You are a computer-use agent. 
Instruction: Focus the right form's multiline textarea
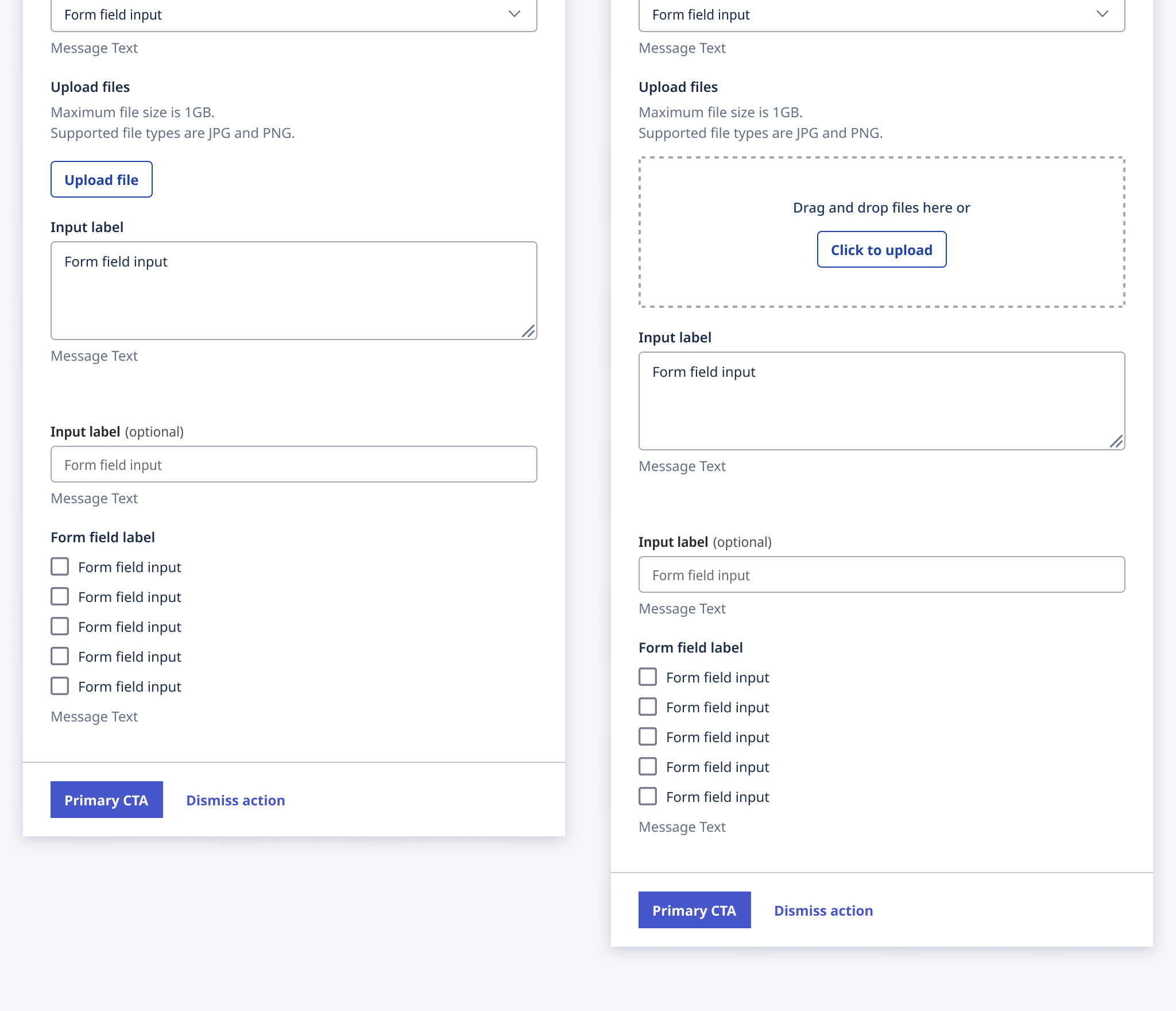(x=882, y=401)
